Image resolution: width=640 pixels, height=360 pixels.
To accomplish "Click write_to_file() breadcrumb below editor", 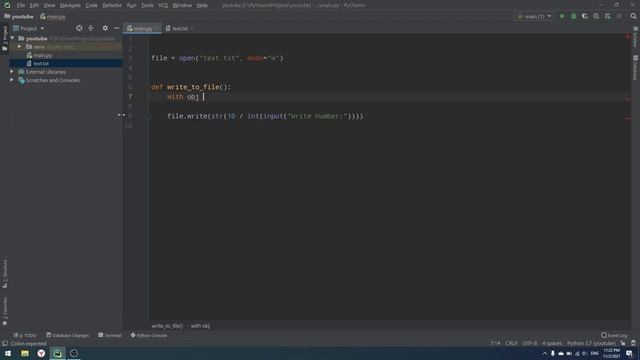I will [167, 326].
